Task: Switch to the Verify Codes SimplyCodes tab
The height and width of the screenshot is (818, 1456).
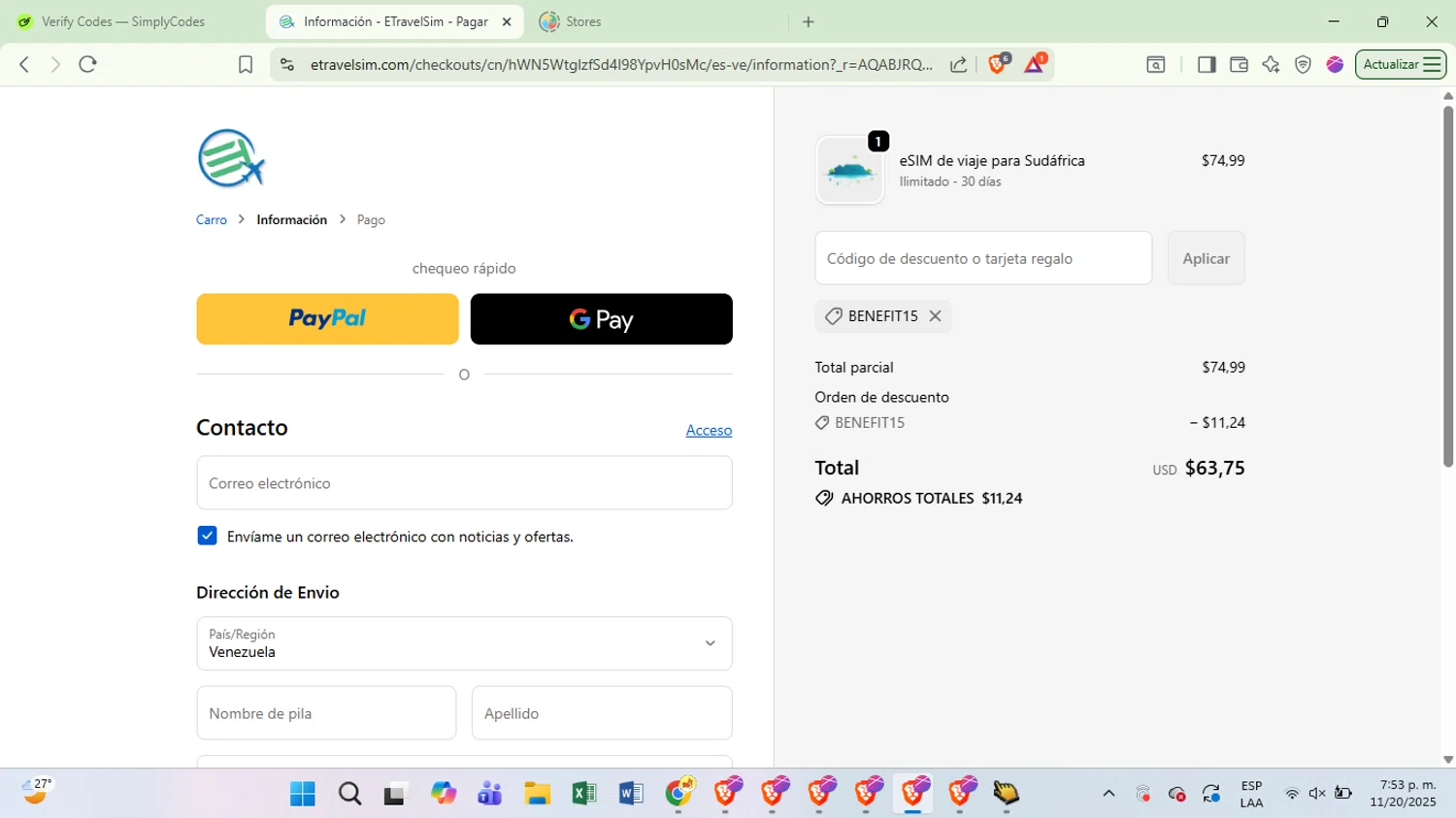Action: pyautogui.click(x=123, y=21)
